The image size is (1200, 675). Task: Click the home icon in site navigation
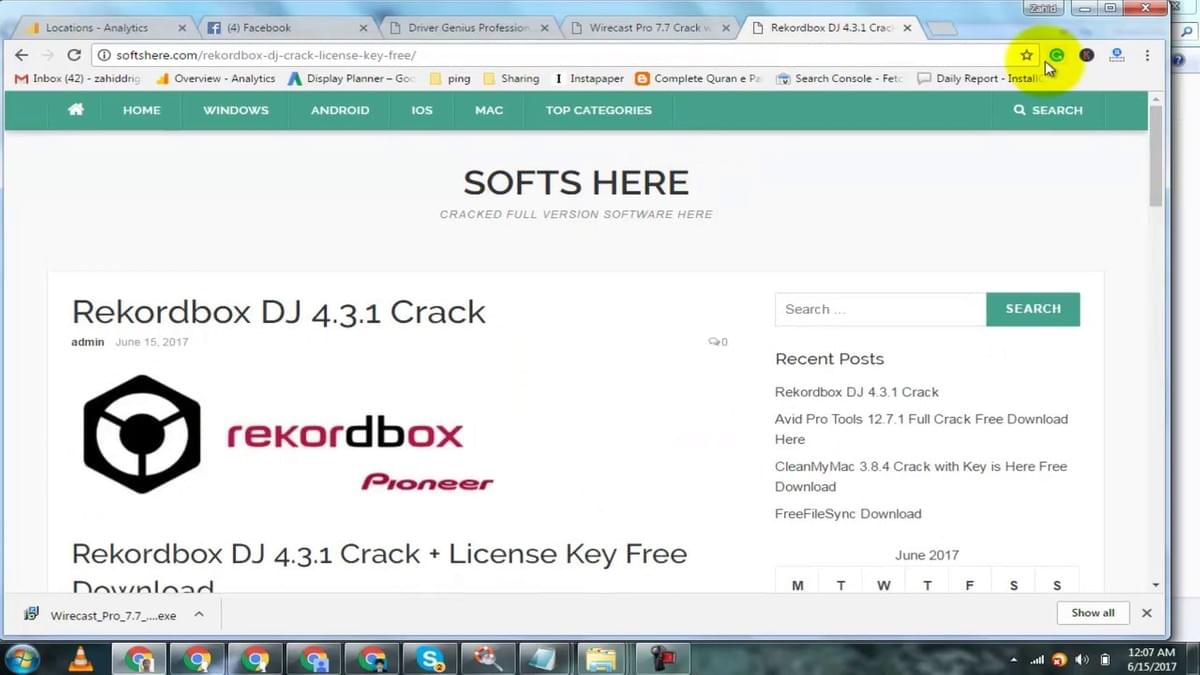click(76, 110)
